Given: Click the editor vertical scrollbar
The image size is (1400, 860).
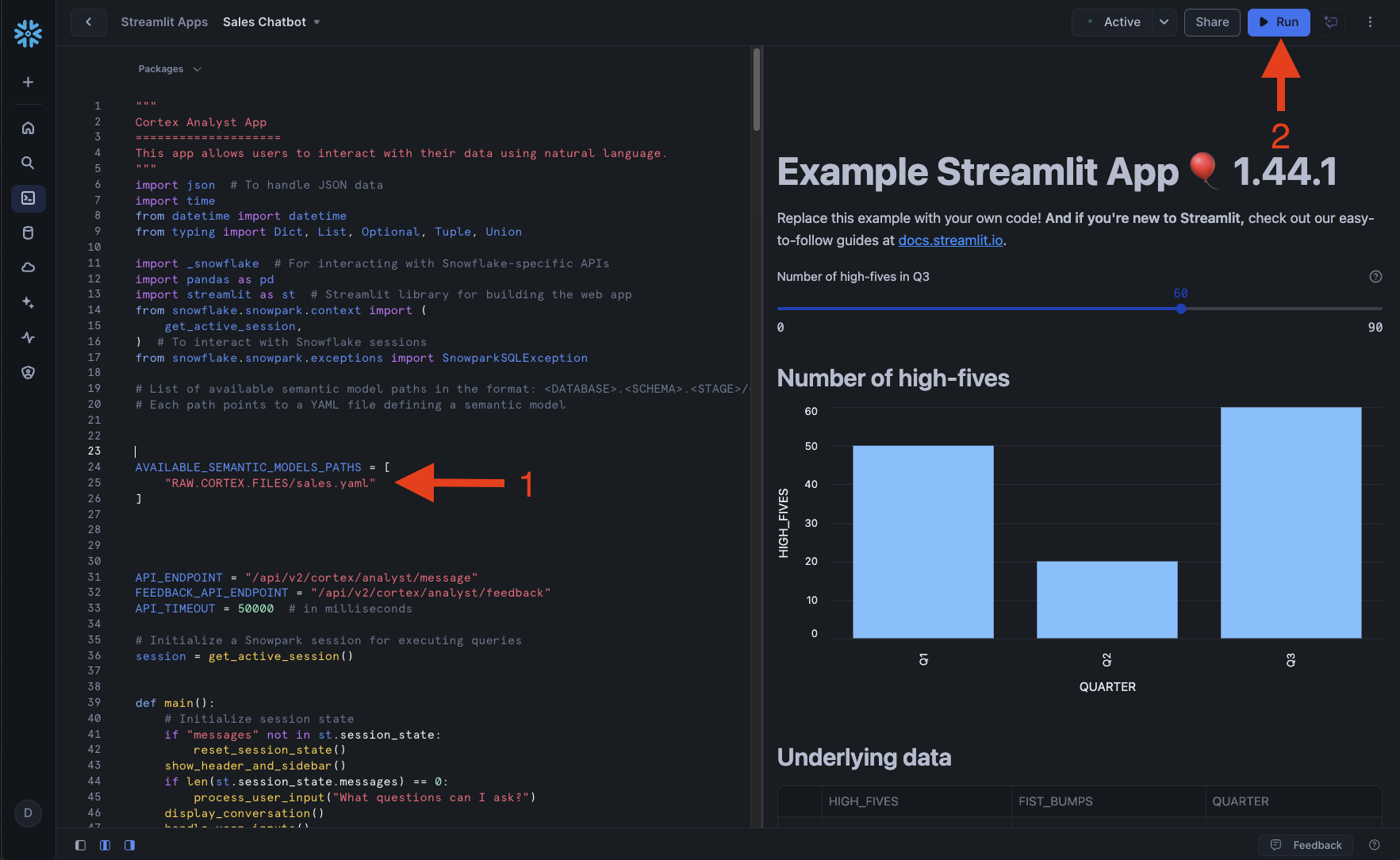Looking at the screenshot, I should 757,90.
